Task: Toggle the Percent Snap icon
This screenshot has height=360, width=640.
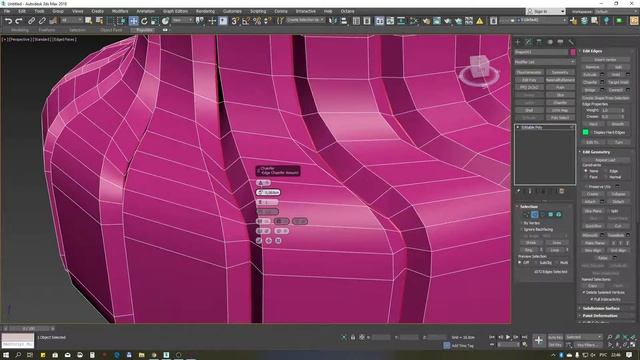Action: [257, 21]
